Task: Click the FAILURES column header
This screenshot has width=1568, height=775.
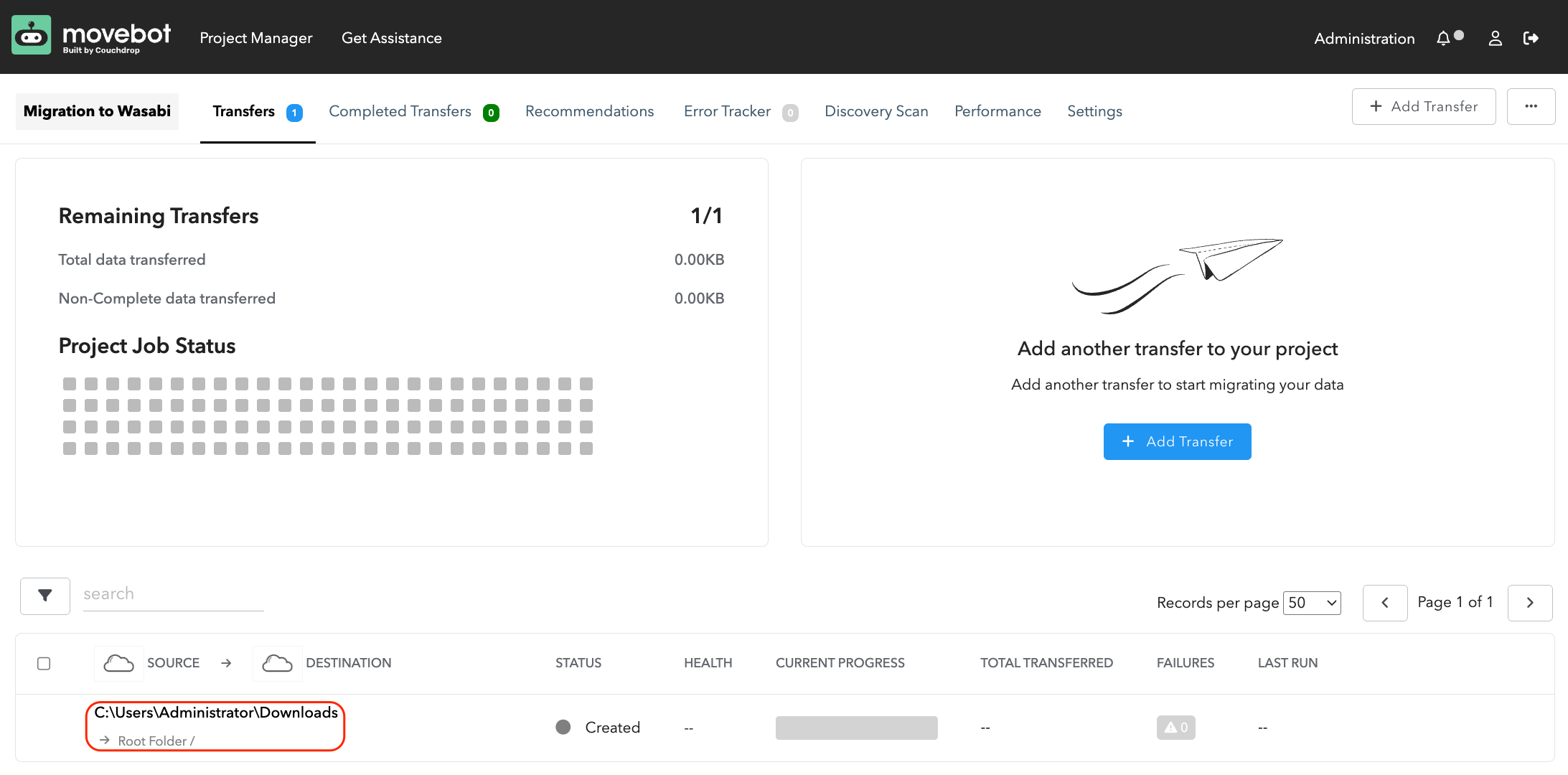Action: click(x=1185, y=663)
